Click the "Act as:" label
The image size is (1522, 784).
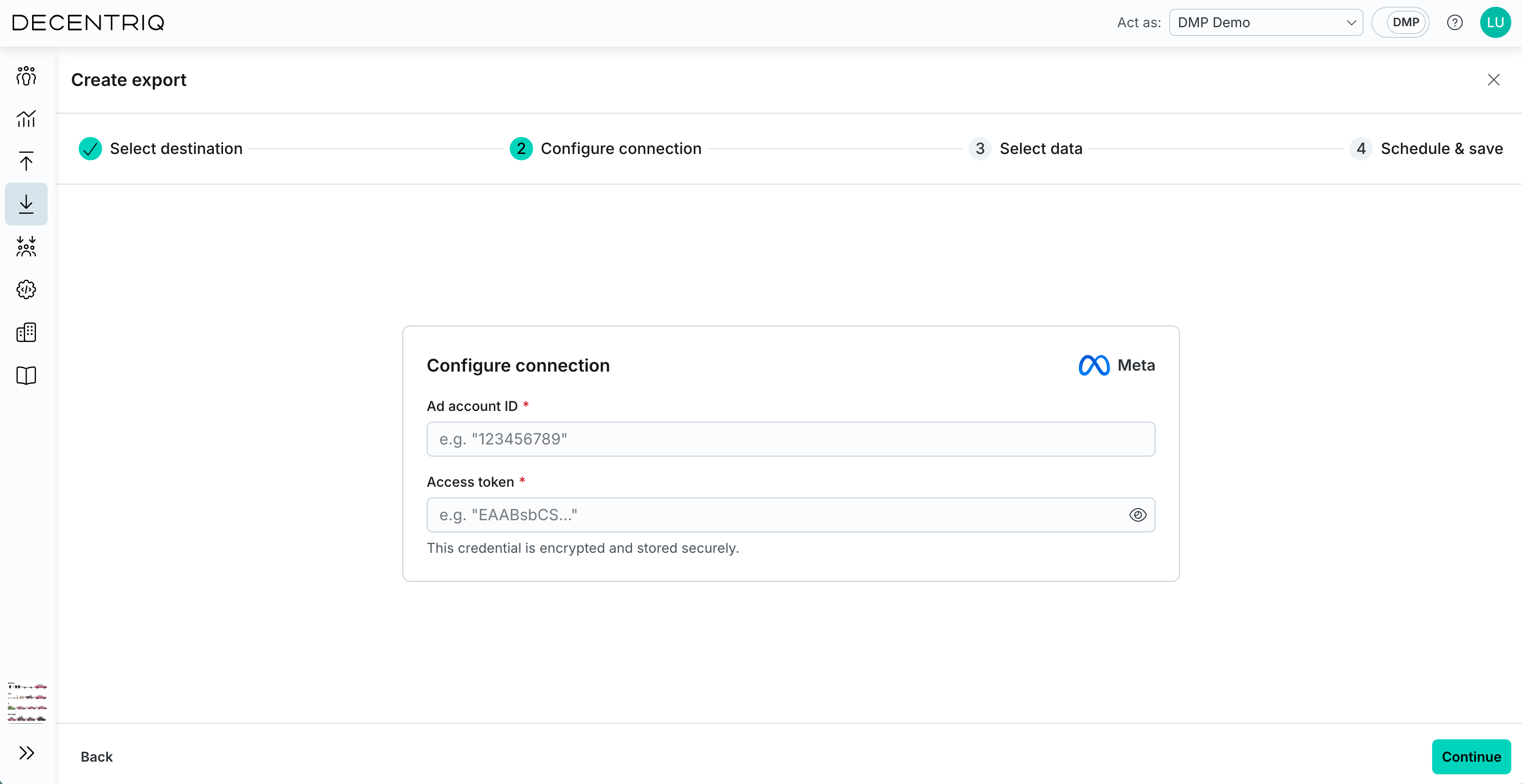coord(1139,22)
